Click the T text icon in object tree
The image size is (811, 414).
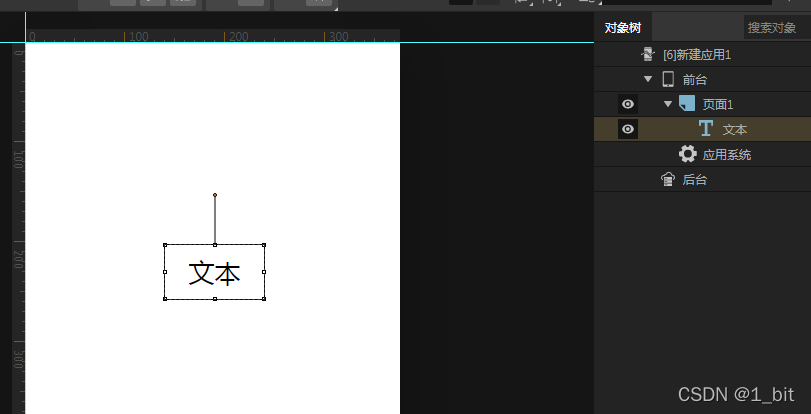(x=706, y=128)
